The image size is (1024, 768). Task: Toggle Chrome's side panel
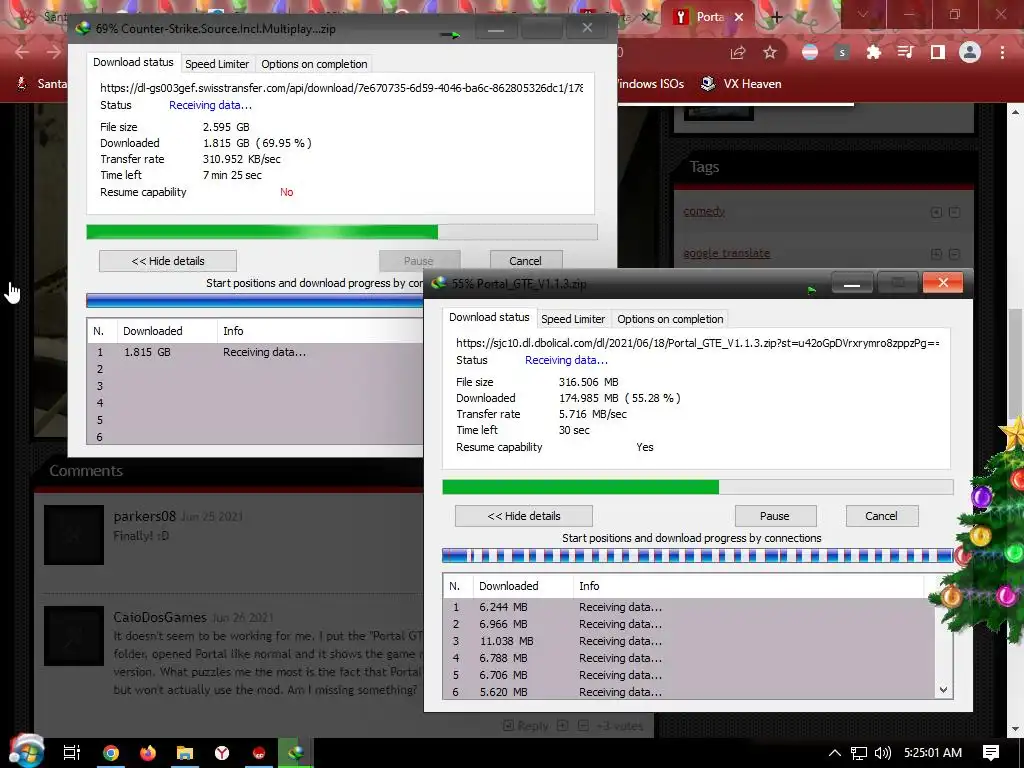pos(938,52)
